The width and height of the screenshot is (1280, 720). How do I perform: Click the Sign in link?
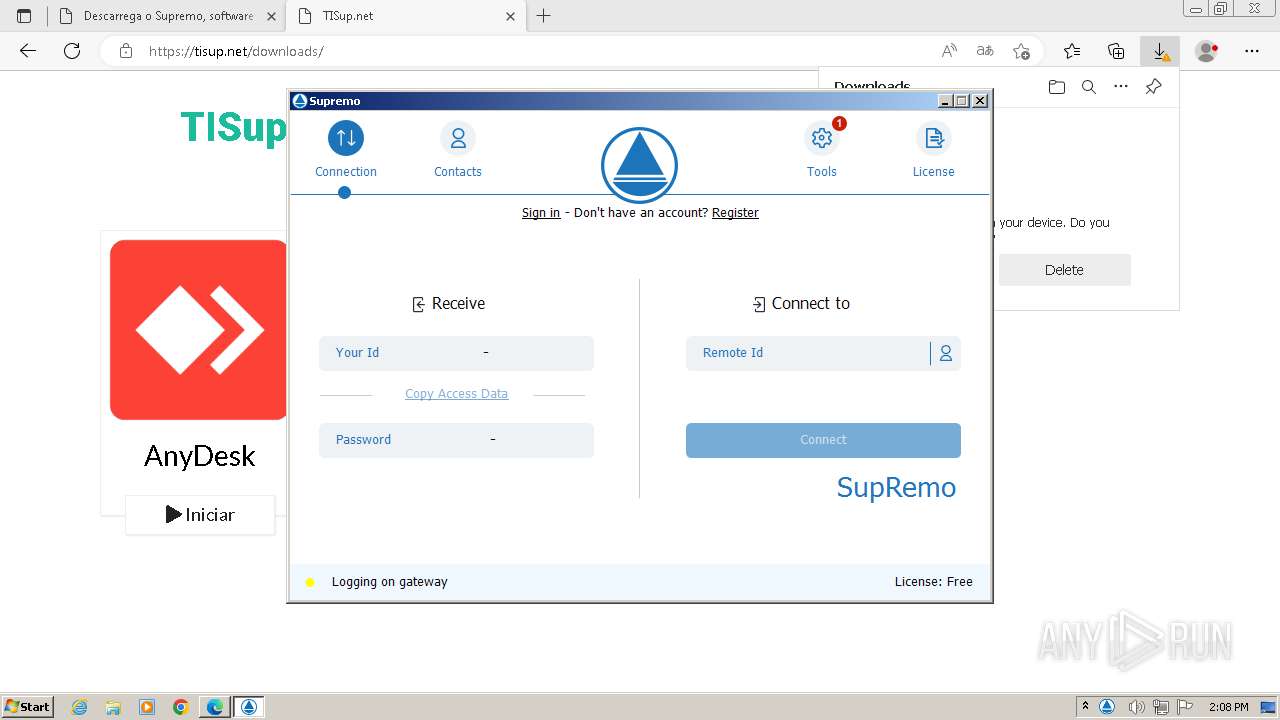(541, 213)
